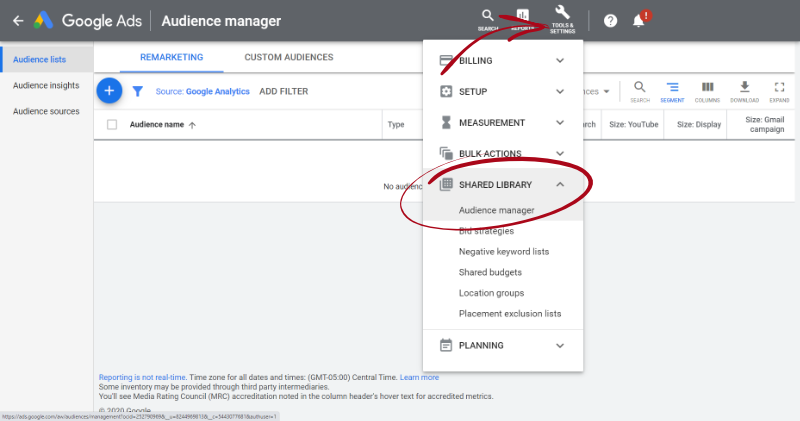Click the Size: Display column header
This screenshot has width=800, height=421.
[x=699, y=125]
